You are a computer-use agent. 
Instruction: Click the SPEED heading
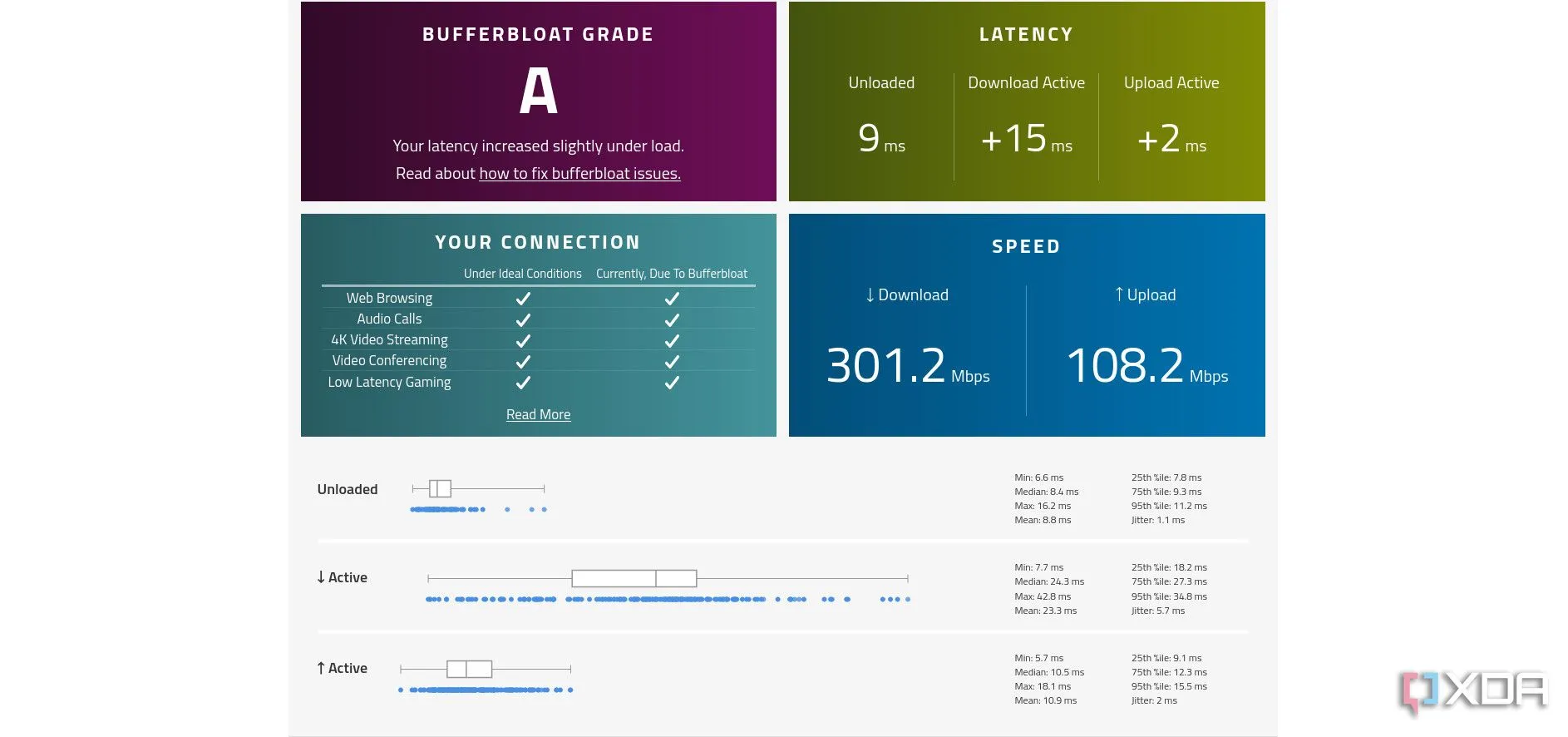pyautogui.click(x=1026, y=246)
